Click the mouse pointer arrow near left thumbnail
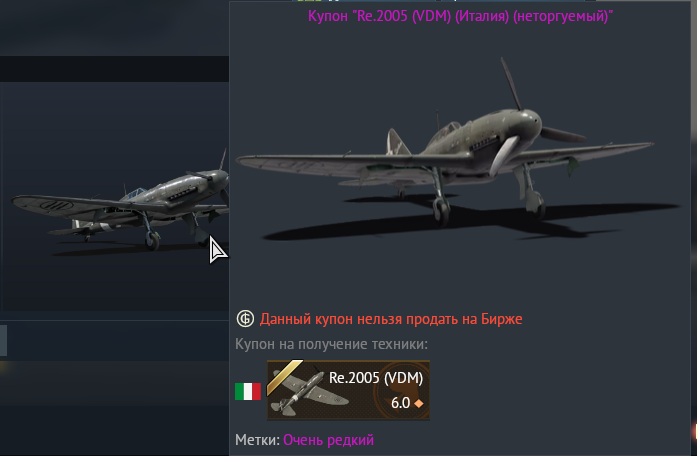 218,249
